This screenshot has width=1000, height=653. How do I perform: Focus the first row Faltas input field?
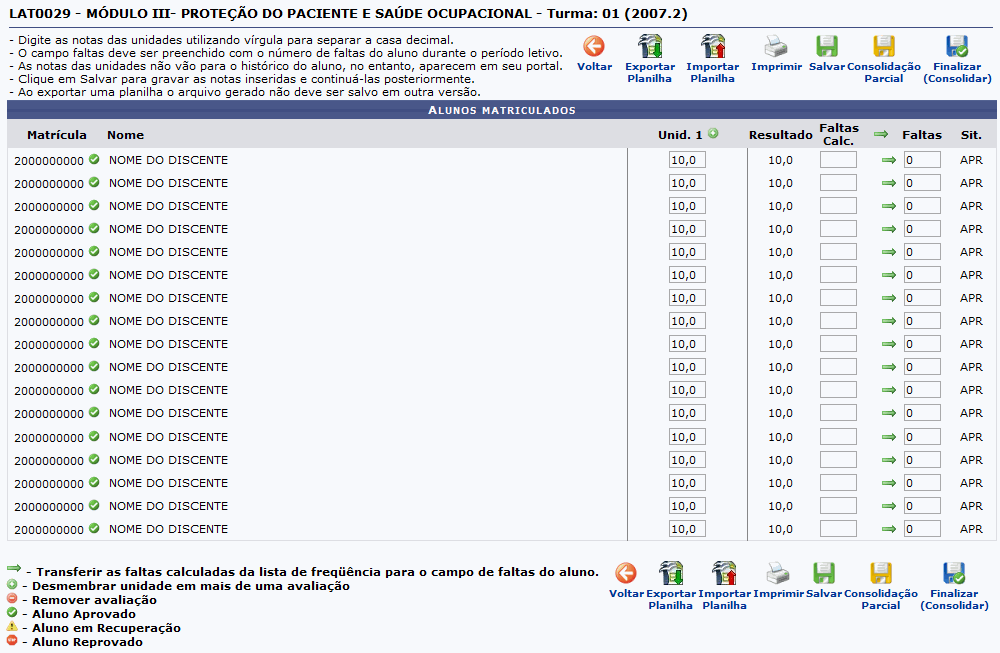coord(922,160)
